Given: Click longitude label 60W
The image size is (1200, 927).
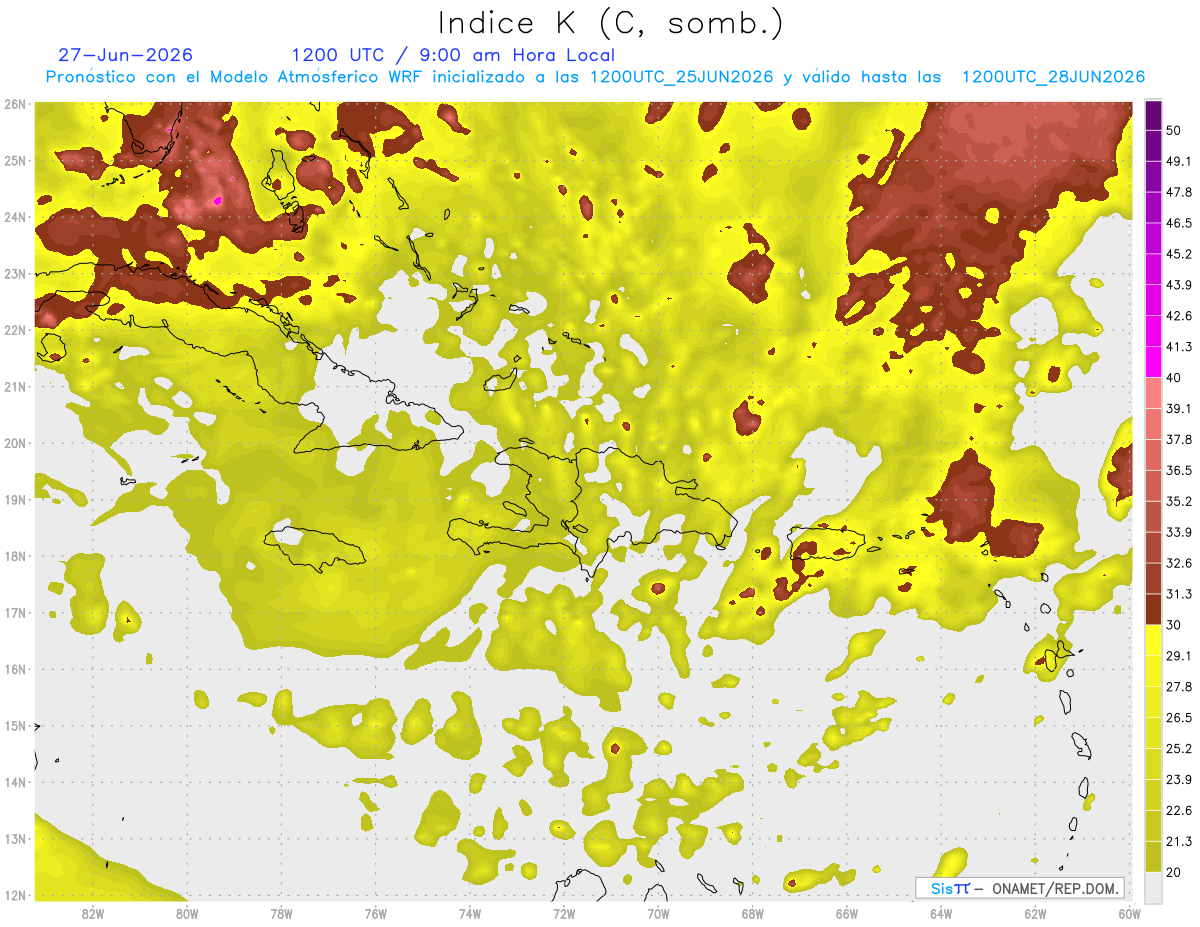Looking at the screenshot, I should pyautogui.click(x=1130, y=913).
